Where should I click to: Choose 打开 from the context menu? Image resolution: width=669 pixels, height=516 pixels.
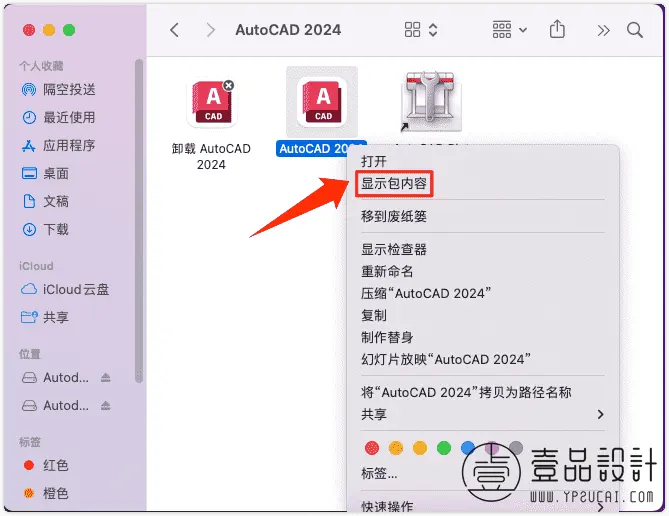point(374,161)
